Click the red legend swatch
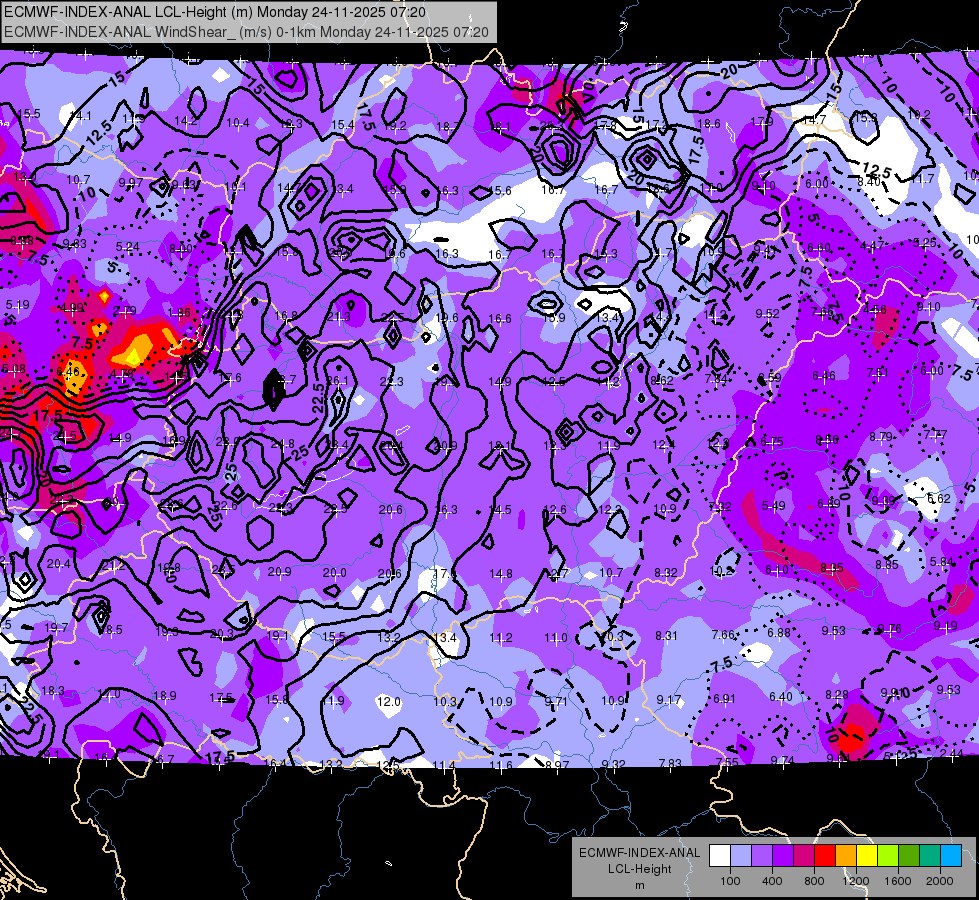Screen dimensions: 979x900 825,856
